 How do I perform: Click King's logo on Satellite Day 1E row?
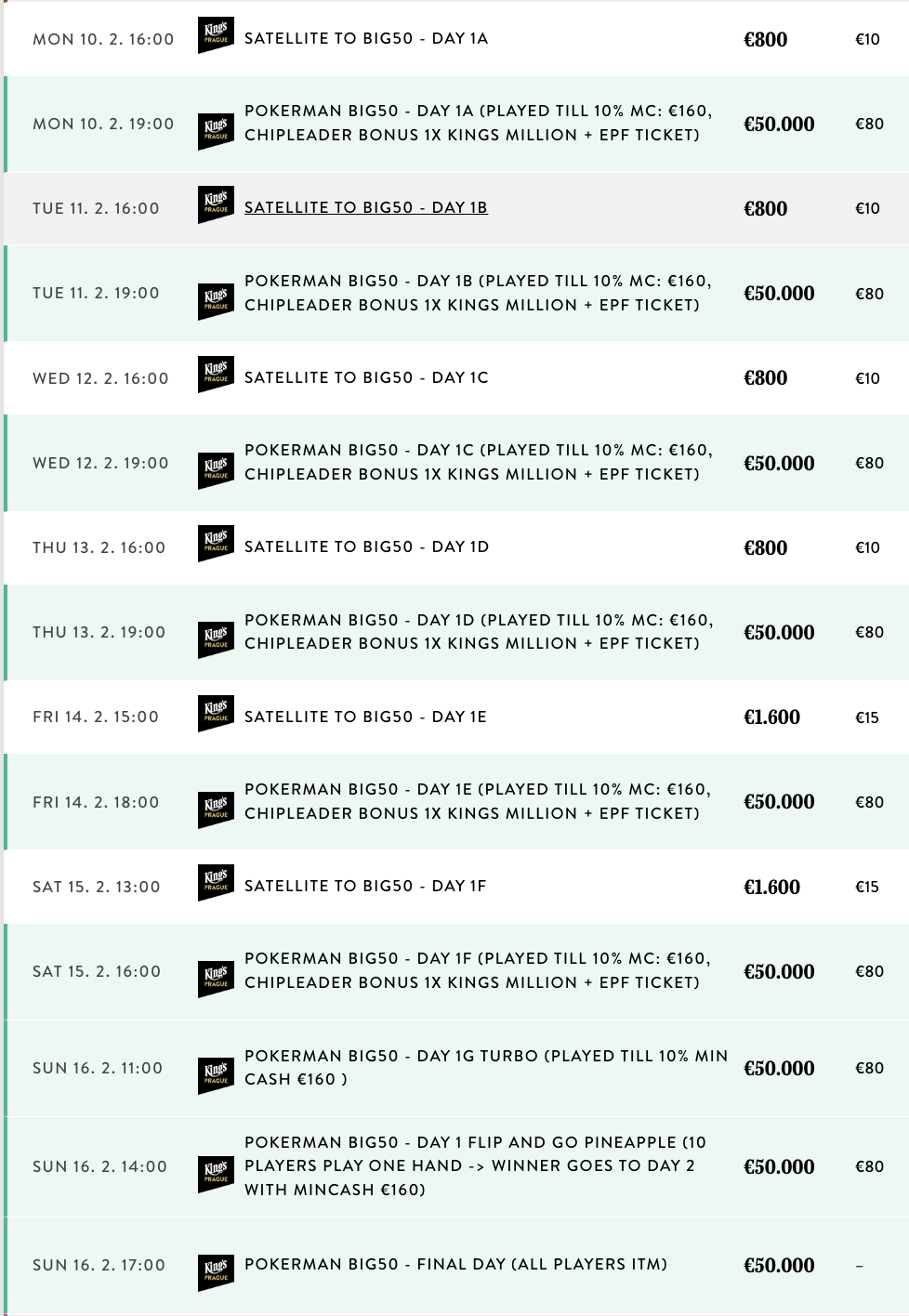[216, 715]
